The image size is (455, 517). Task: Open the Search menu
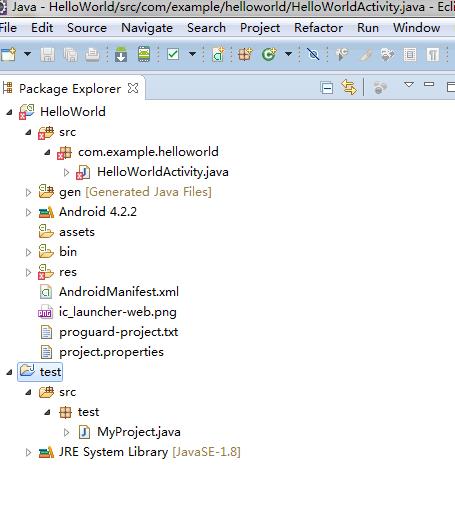tap(206, 28)
